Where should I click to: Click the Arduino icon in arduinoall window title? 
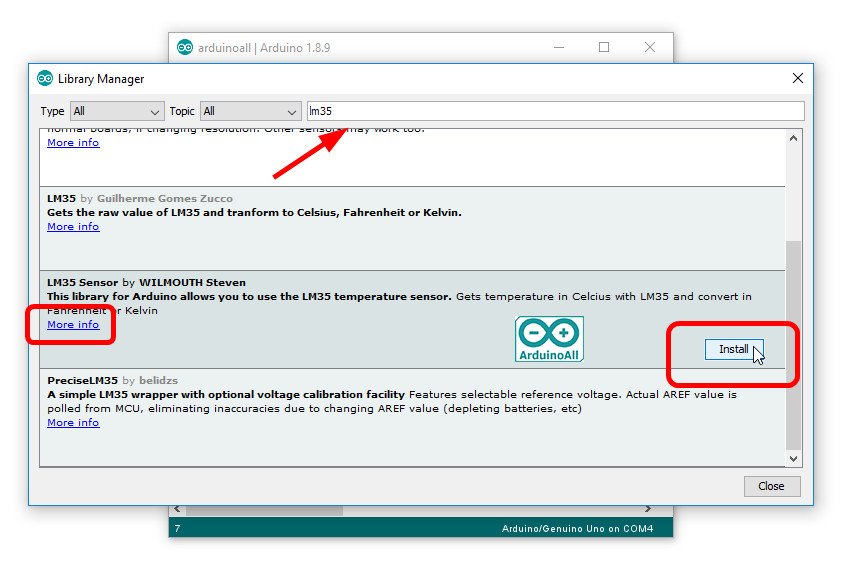tap(185, 47)
